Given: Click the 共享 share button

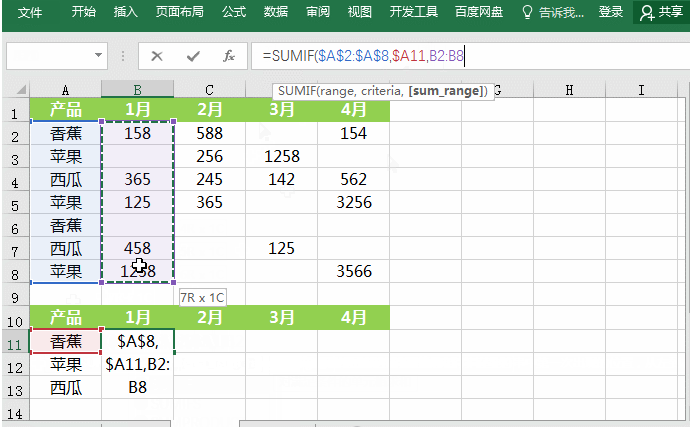Looking at the screenshot, I should pyautogui.click(x=661, y=12).
